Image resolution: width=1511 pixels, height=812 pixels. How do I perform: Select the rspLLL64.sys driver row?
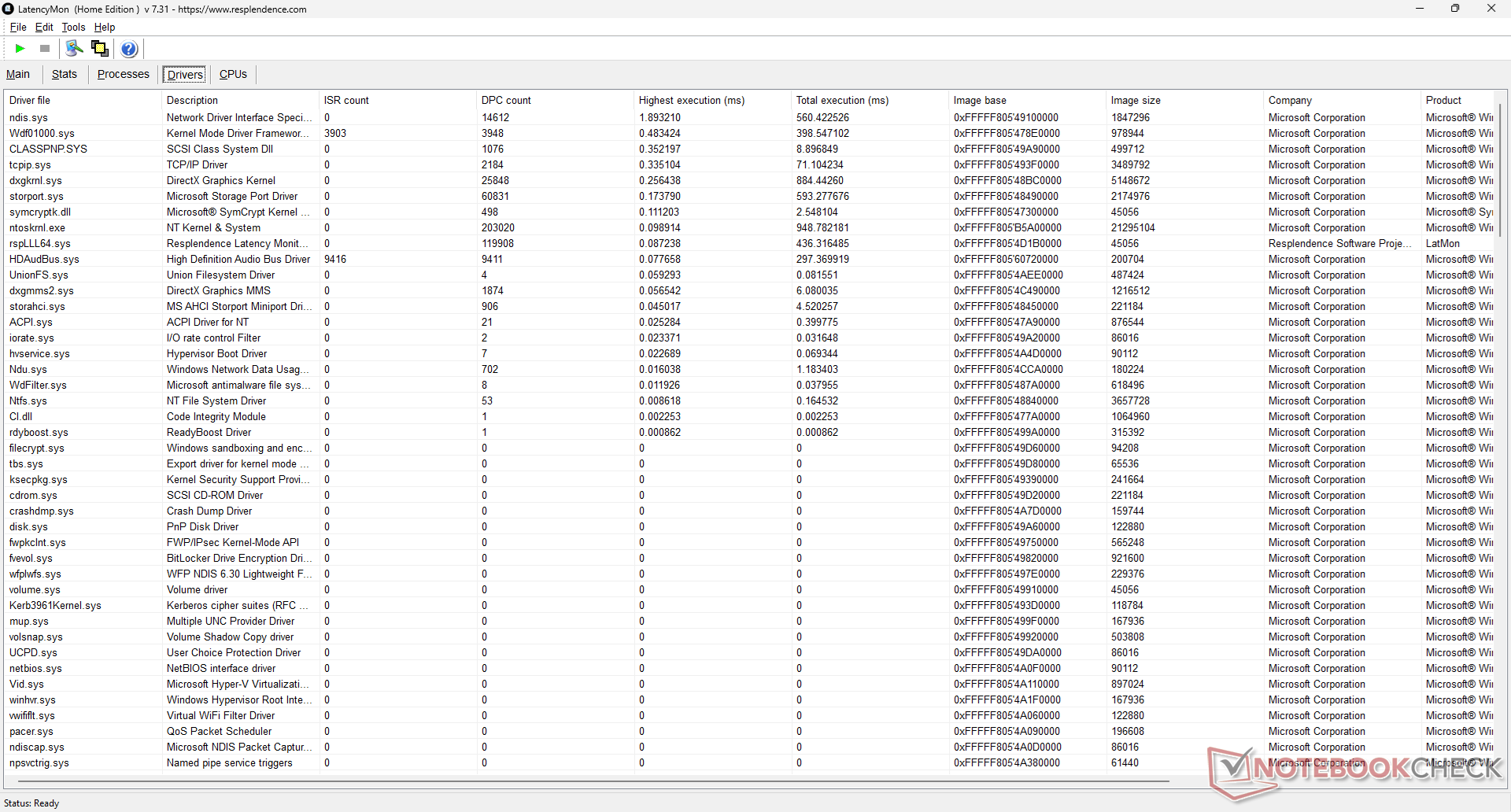[x=749, y=243]
